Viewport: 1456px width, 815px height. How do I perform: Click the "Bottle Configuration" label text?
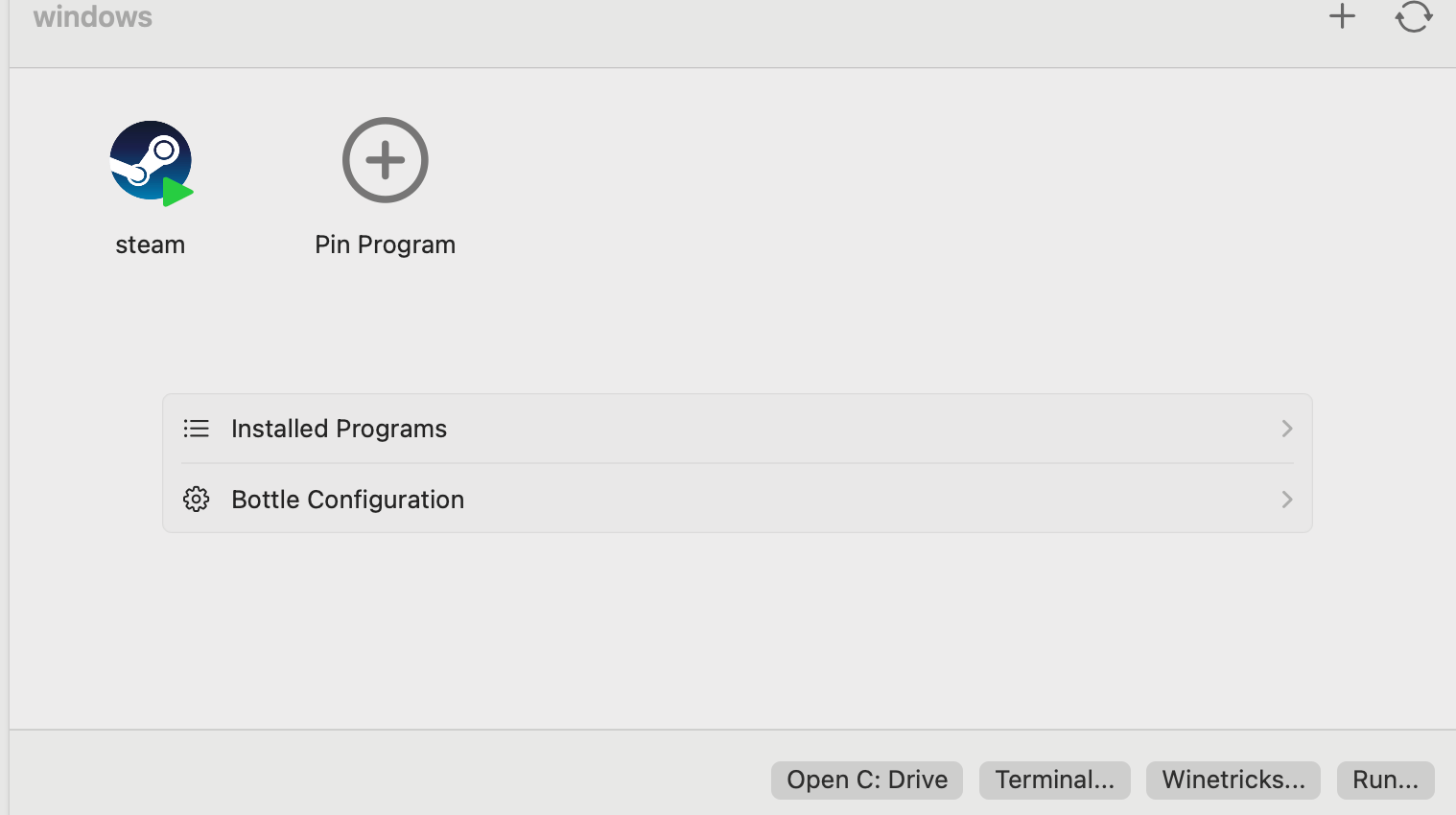point(347,500)
